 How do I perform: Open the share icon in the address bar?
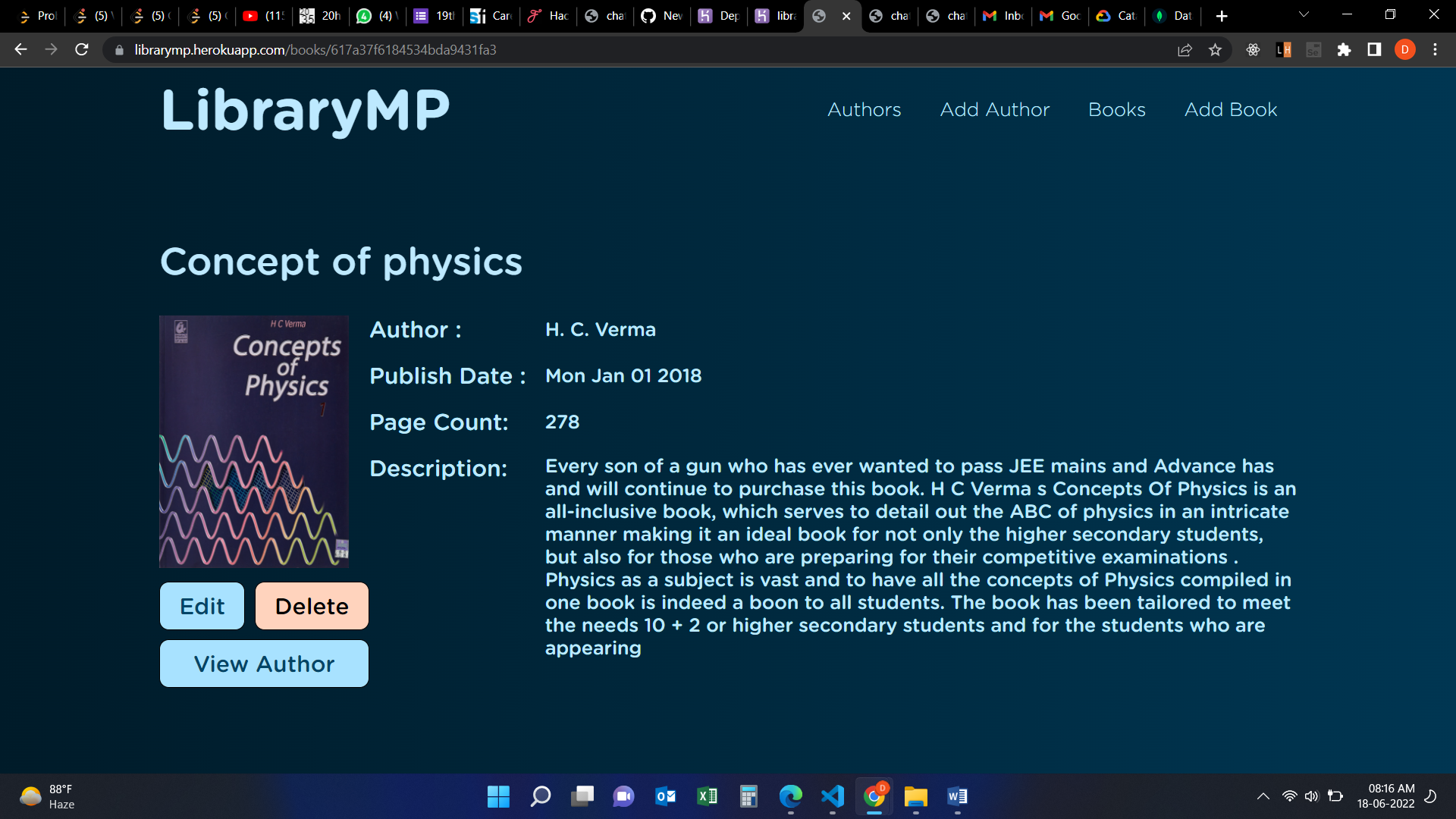tap(1185, 49)
